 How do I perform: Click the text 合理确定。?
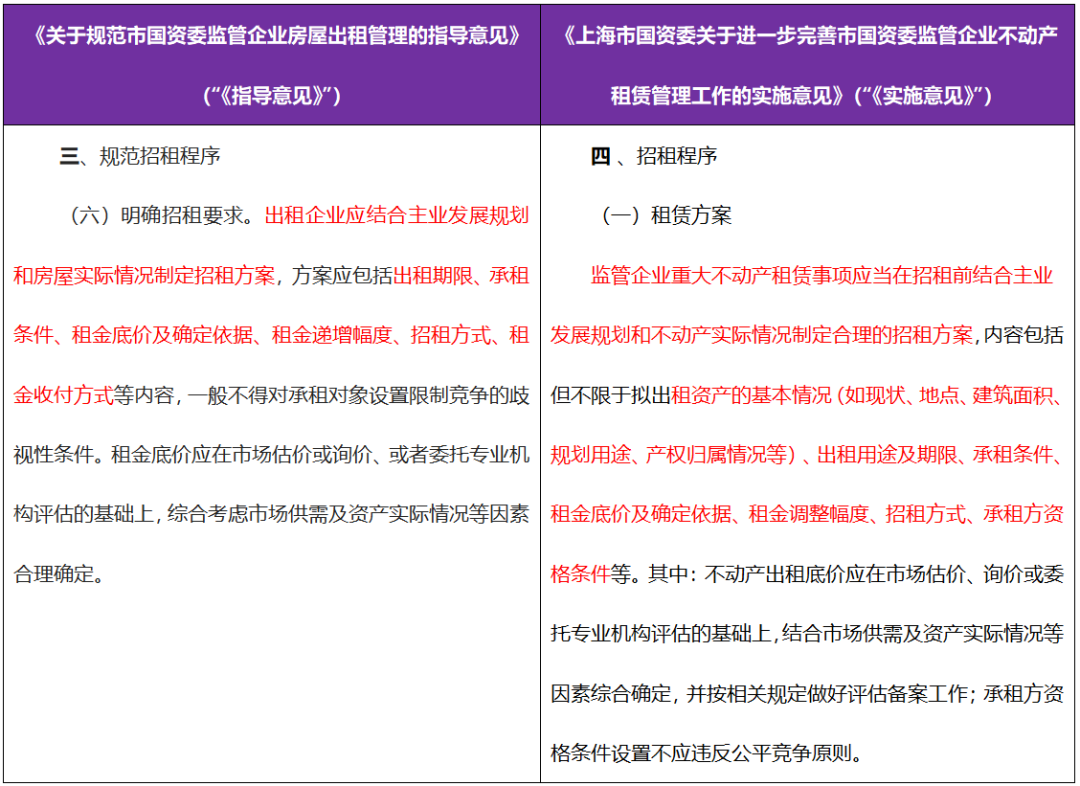pos(59,574)
